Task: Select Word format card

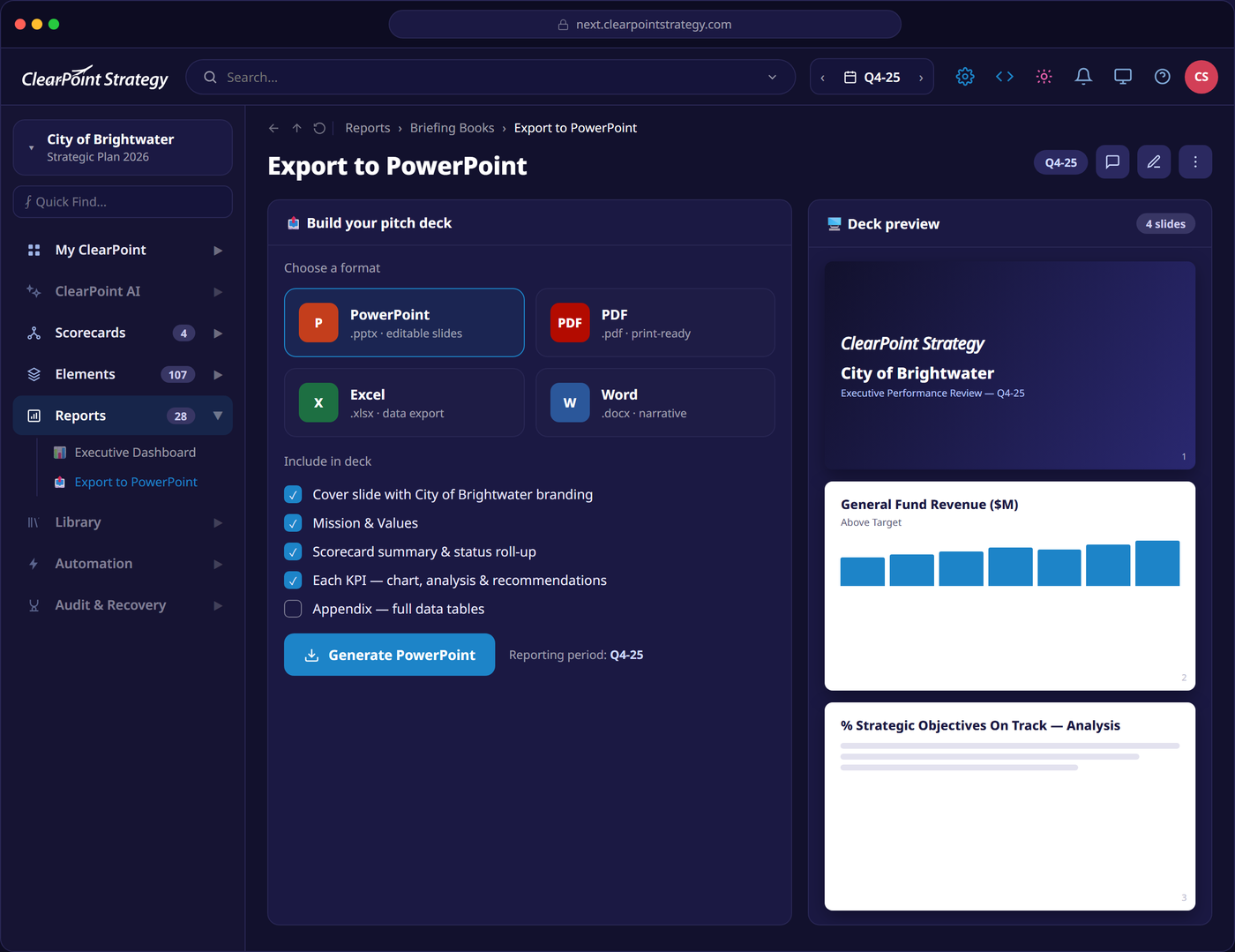Action: [655, 403]
